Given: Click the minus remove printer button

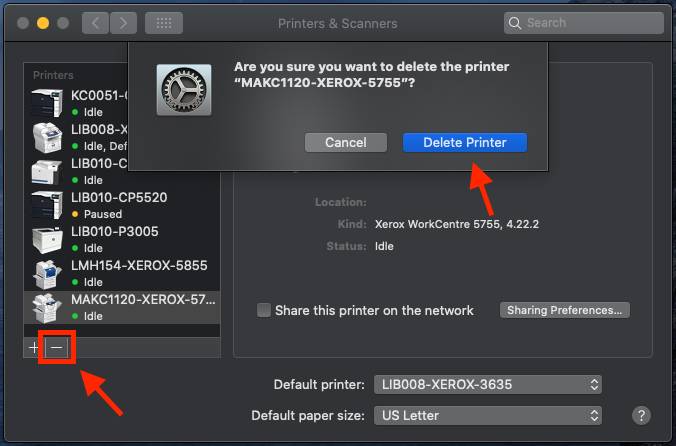Looking at the screenshot, I should point(57,348).
